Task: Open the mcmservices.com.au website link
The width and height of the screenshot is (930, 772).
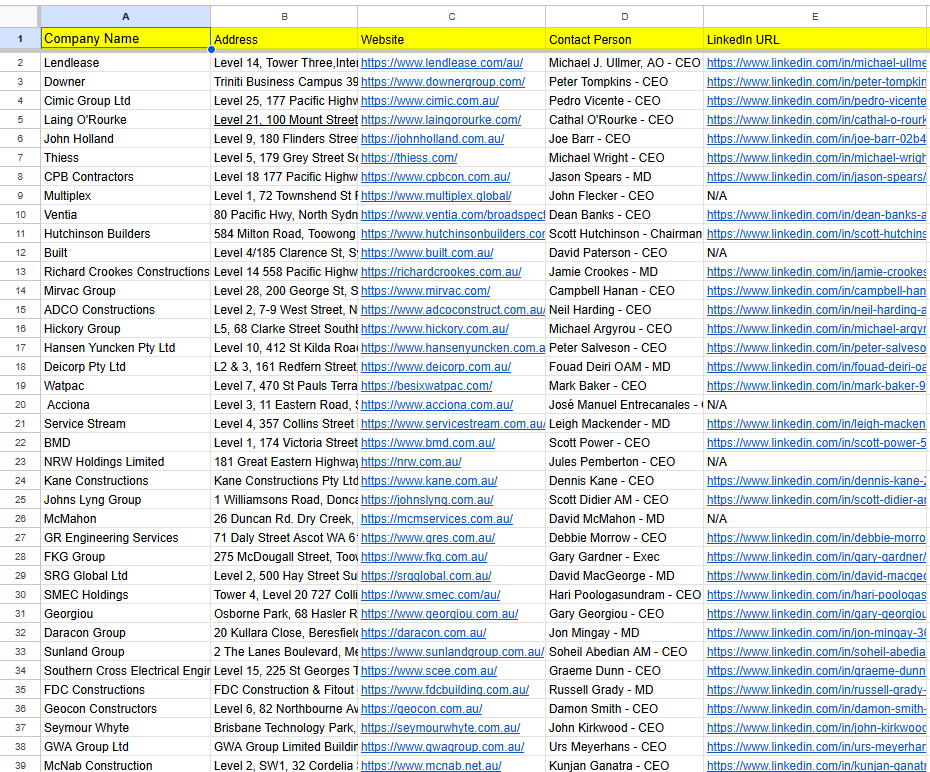Action: point(437,519)
